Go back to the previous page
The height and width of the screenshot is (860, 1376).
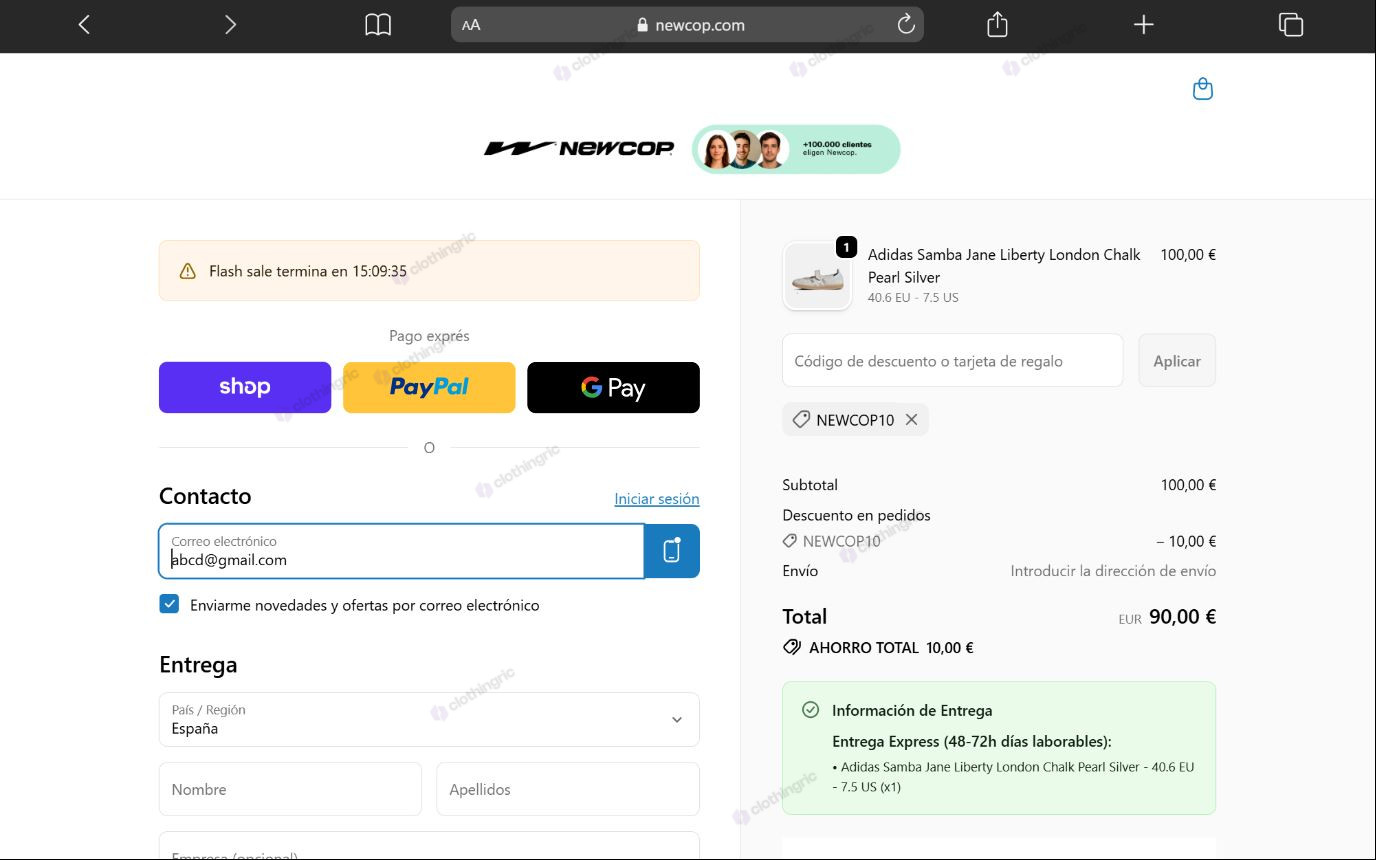tap(84, 25)
